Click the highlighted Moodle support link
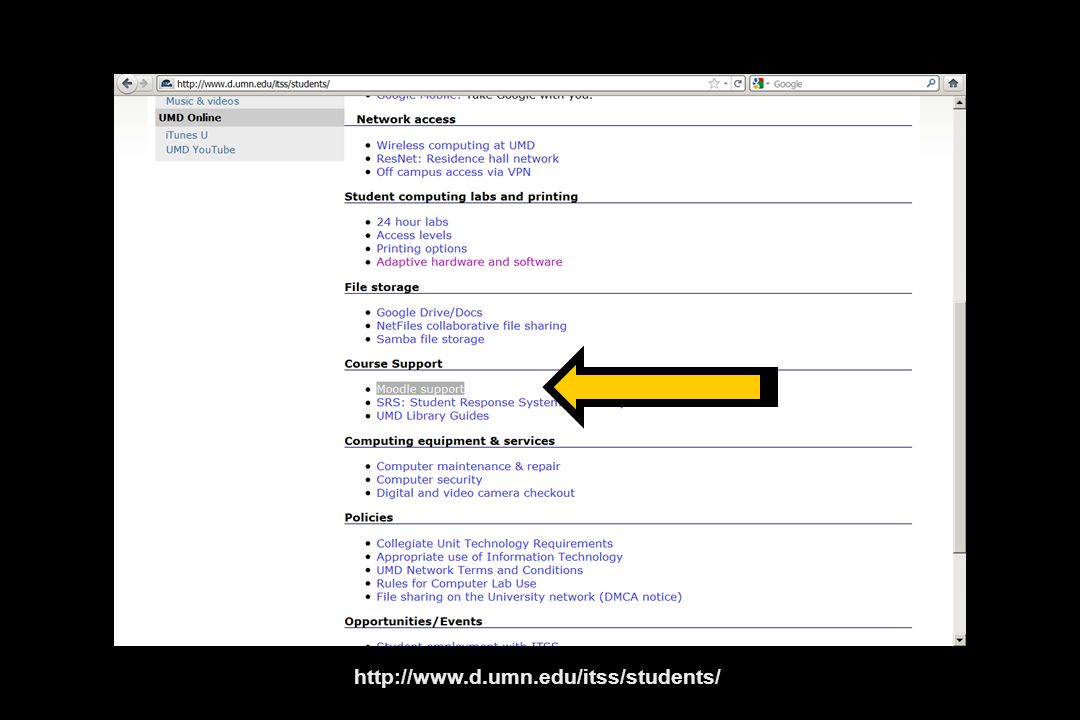 (x=420, y=389)
